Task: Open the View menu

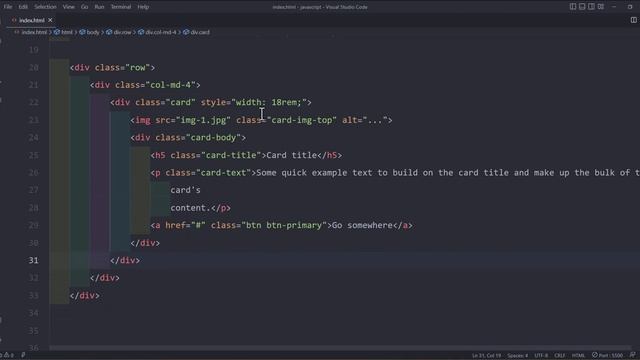Action: pos(69,7)
